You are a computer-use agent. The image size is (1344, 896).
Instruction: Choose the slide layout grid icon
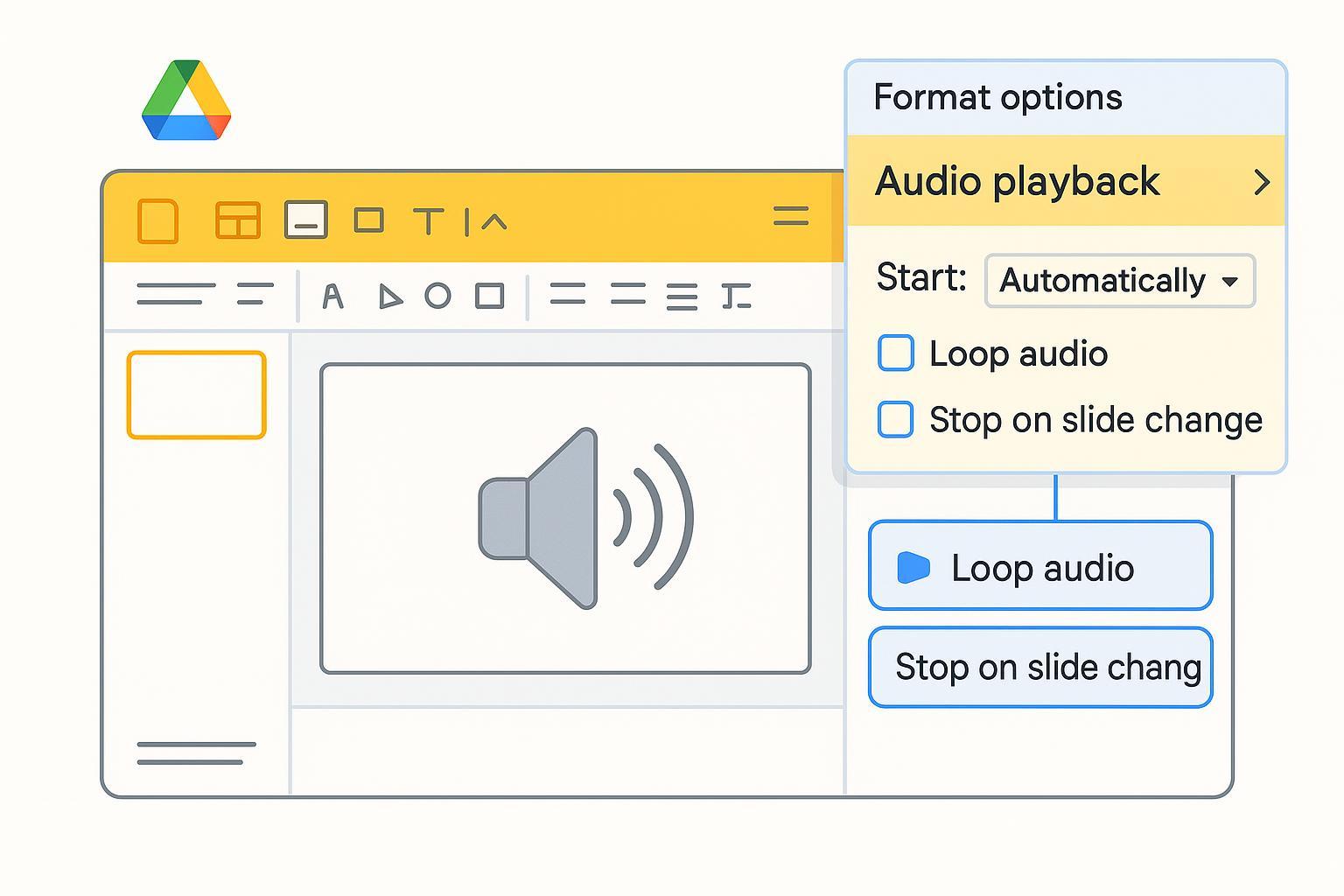click(x=238, y=220)
